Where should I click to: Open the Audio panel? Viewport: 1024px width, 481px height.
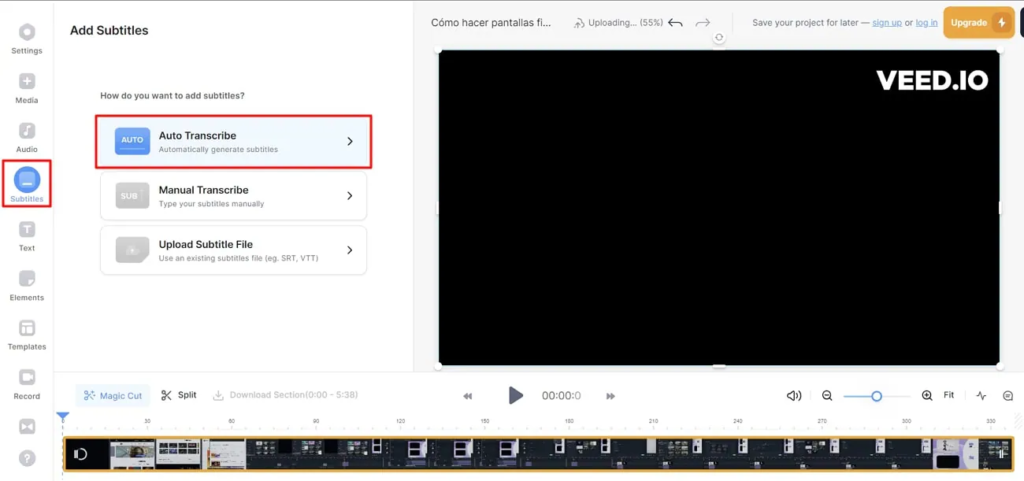[x=27, y=137]
